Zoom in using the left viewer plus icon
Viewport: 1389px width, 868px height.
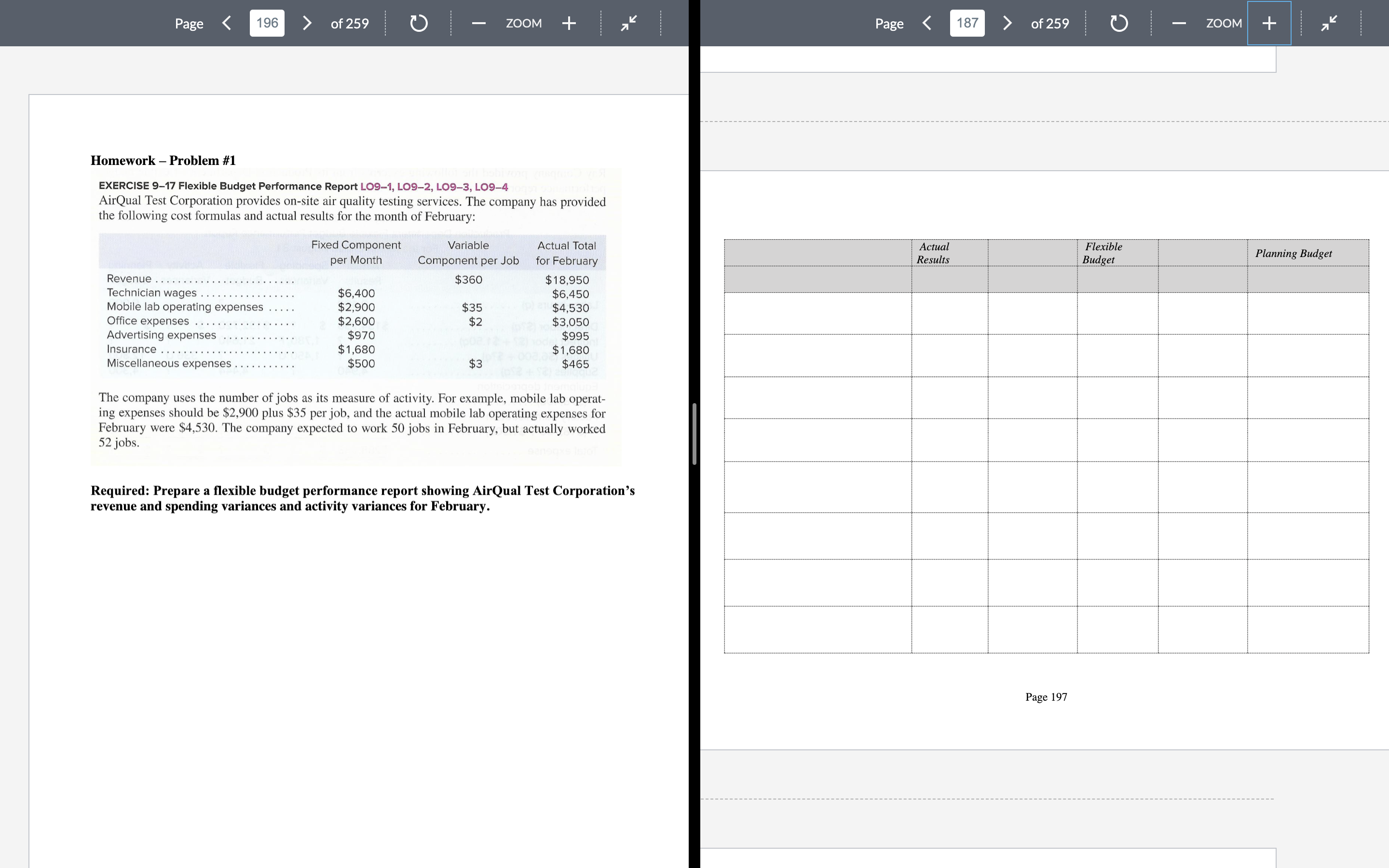[x=568, y=23]
